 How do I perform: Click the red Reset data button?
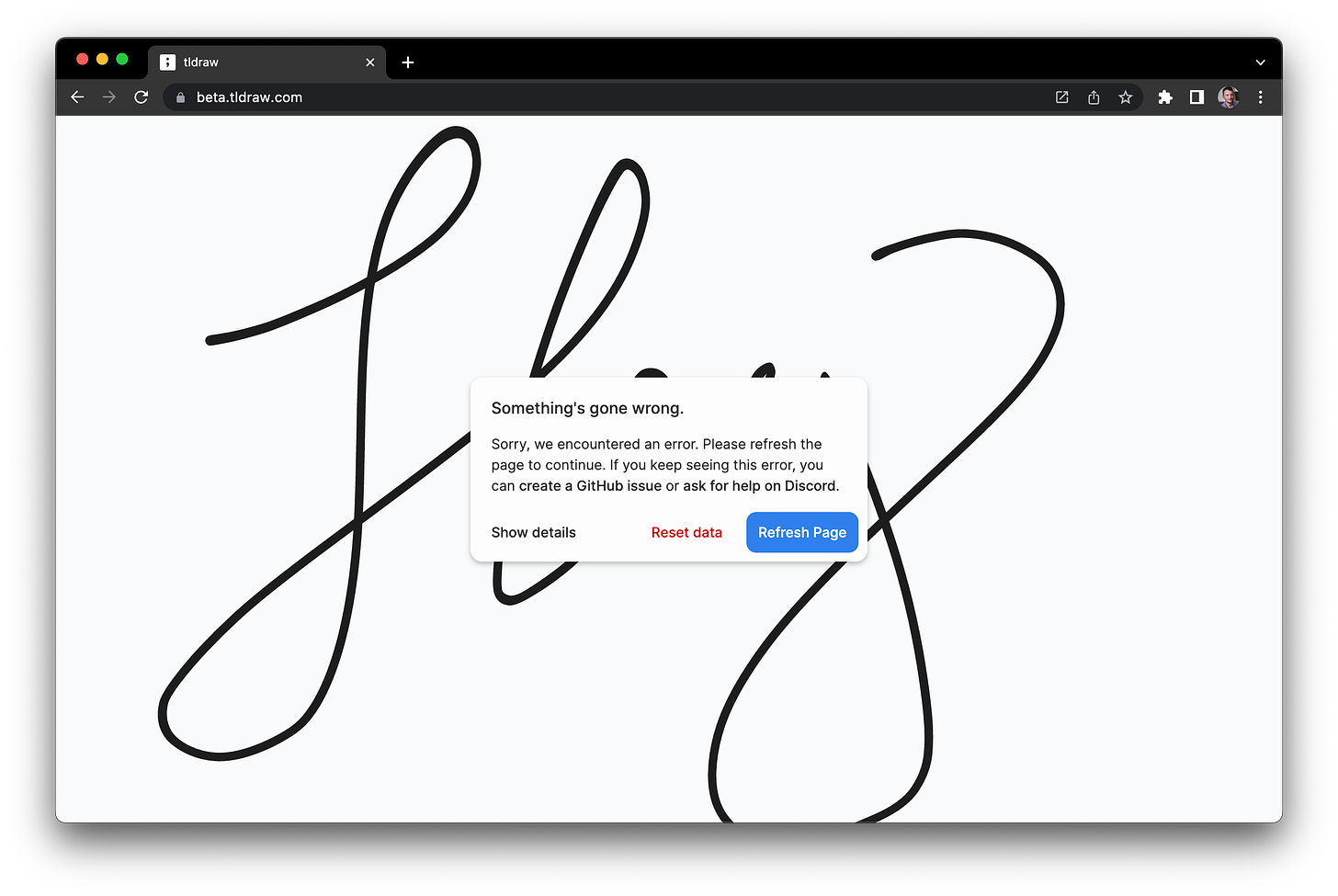point(686,532)
